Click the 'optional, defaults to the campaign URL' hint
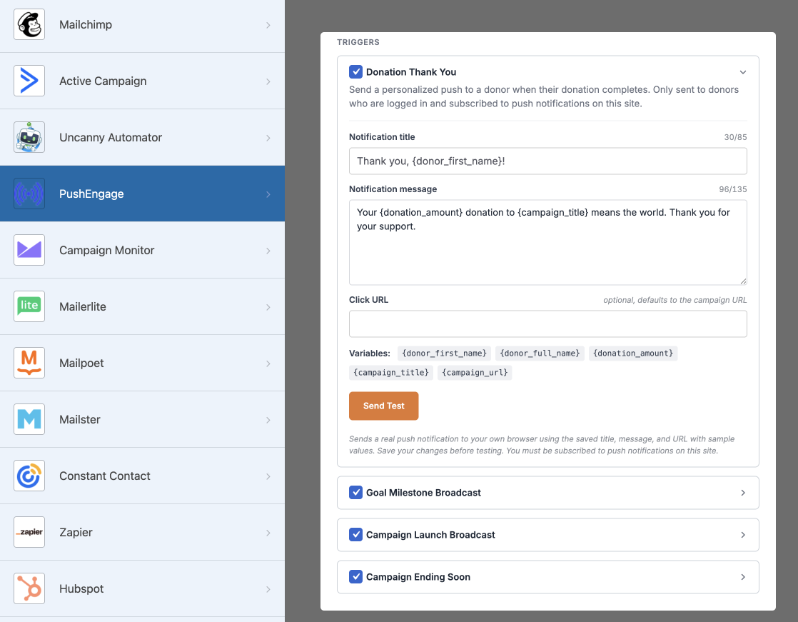Viewport: 798px width, 622px height. pos(675,300)
